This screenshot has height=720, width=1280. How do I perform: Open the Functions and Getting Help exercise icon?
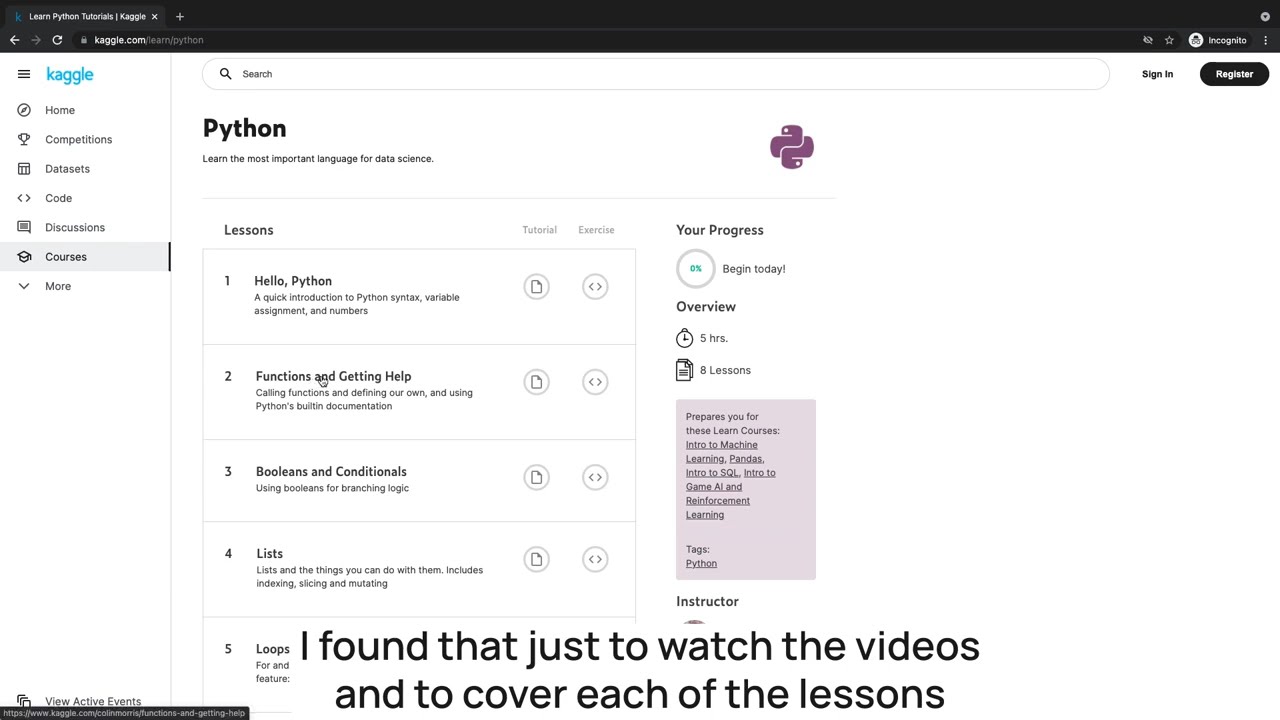[595, 382]
